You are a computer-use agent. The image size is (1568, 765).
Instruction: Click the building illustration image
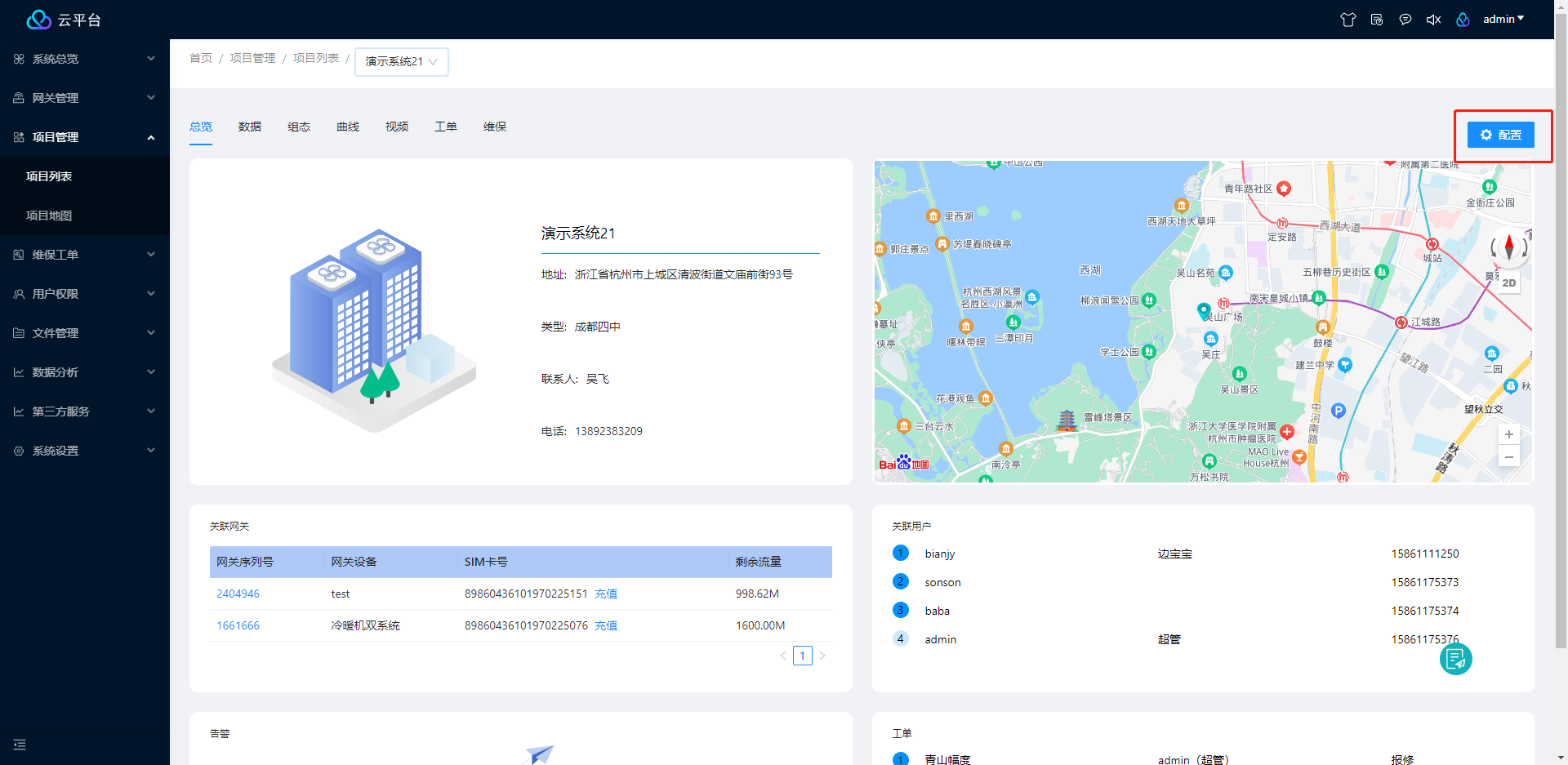[374, 329]
